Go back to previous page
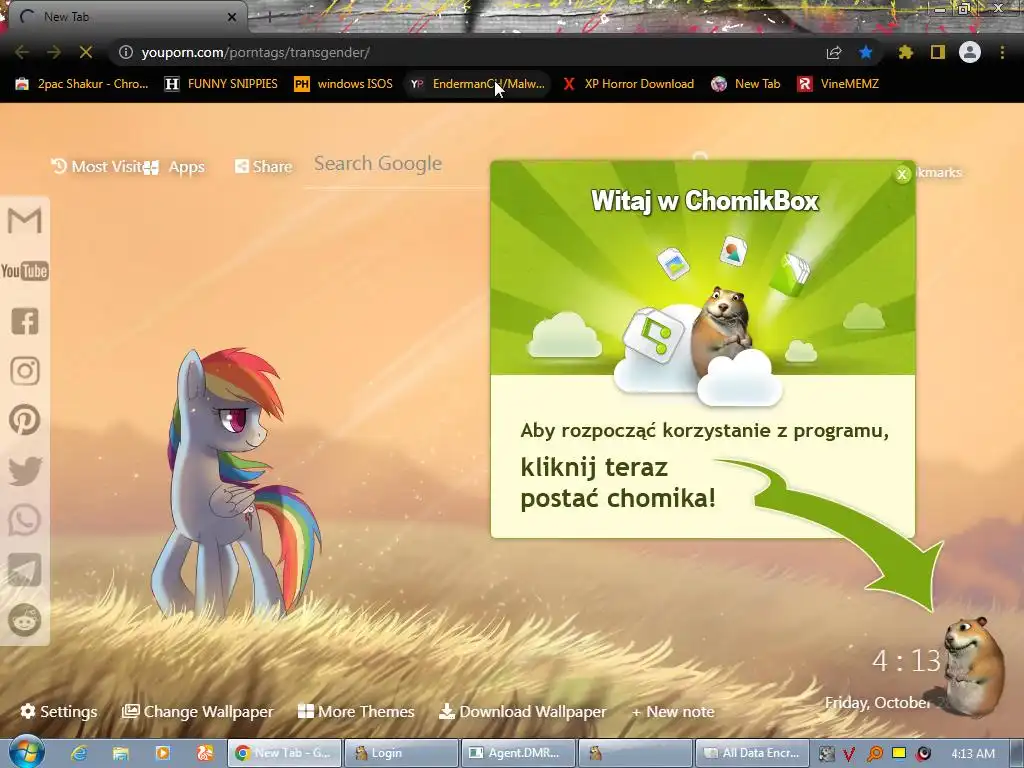The height and width of the screenshot is (768, 1024). pyautogui.click(x=22, y=52)
